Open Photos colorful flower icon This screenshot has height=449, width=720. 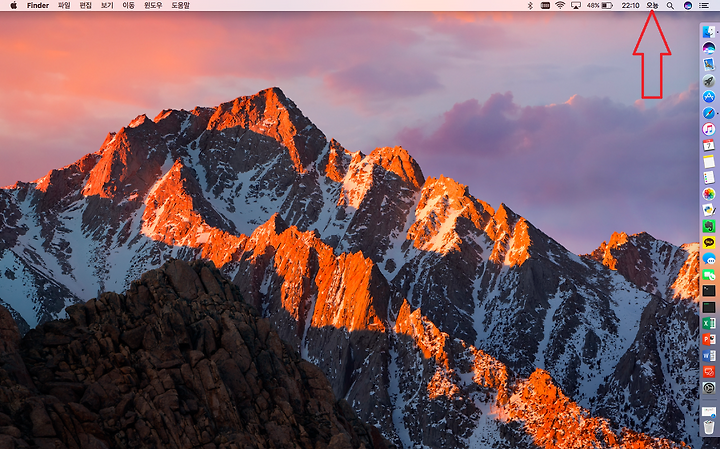pos(709,194)
